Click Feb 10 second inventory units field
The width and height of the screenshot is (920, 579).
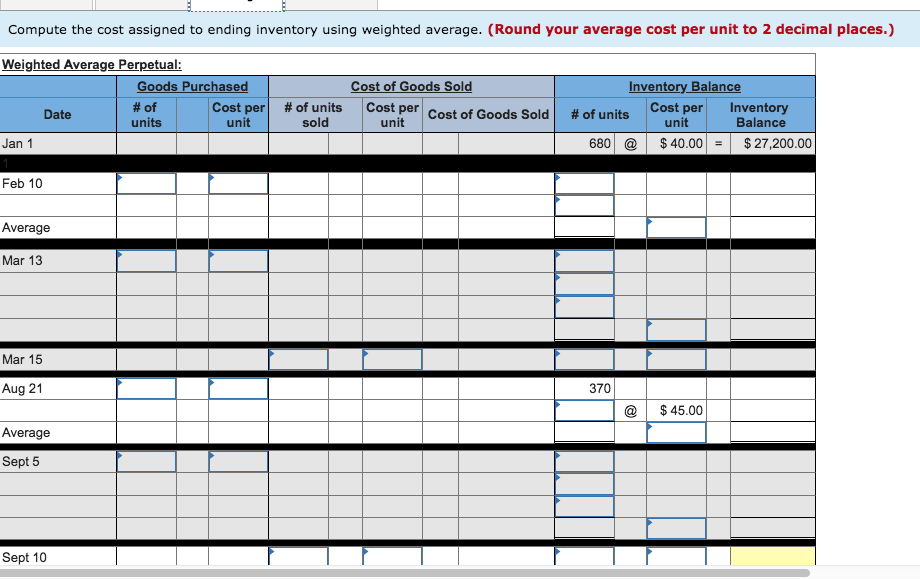coord(584,205)
